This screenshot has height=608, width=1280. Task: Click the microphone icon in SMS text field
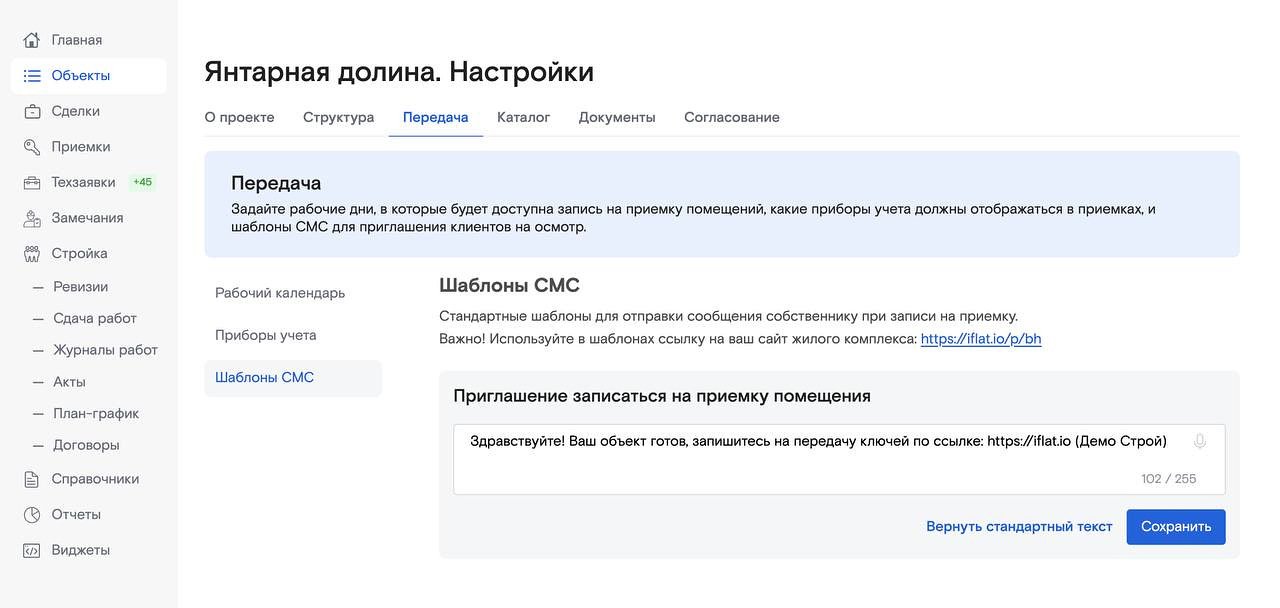click(1200, 441)
